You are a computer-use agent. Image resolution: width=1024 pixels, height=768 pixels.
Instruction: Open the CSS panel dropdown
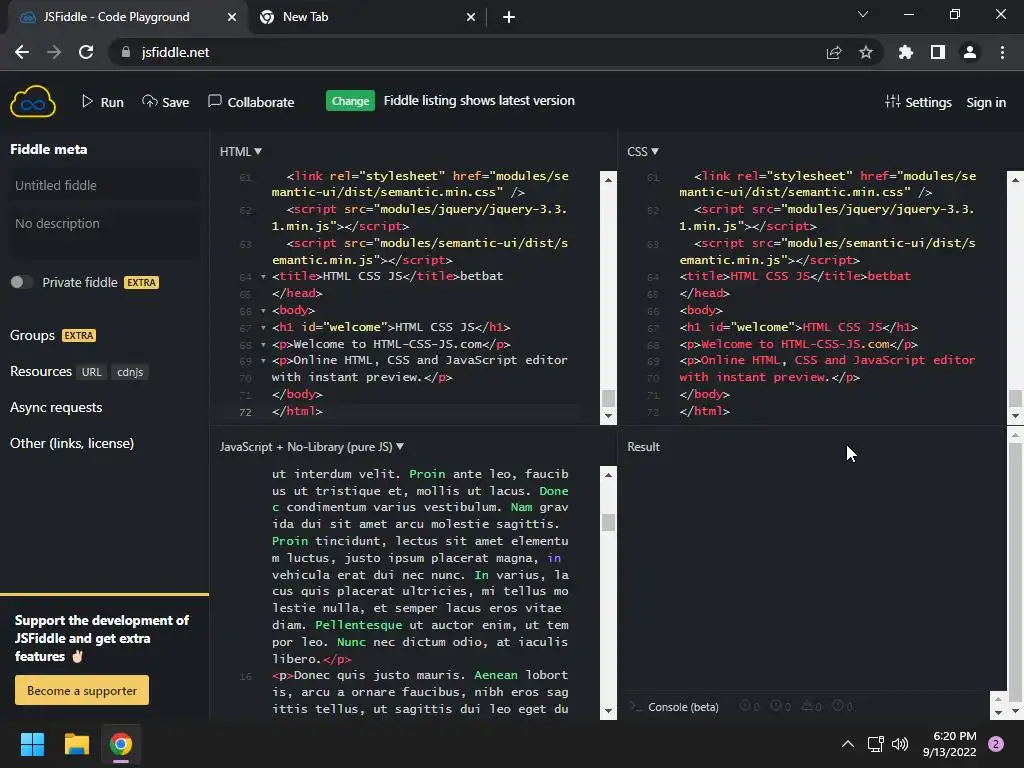coord(643,152)
